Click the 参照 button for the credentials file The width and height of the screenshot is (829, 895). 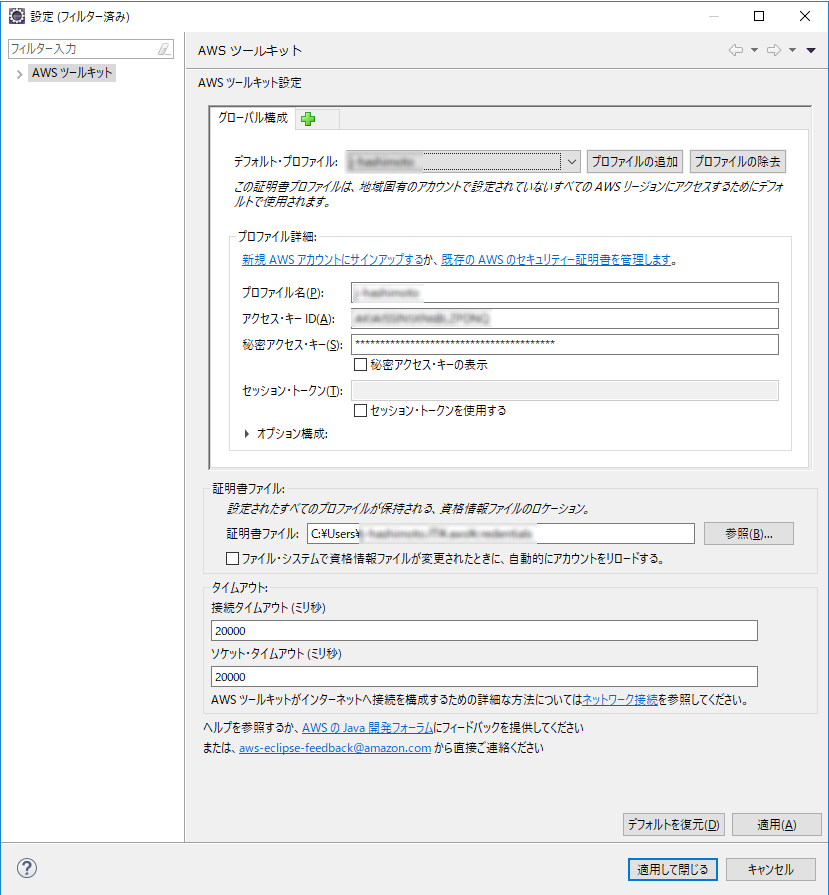(748, 533)
